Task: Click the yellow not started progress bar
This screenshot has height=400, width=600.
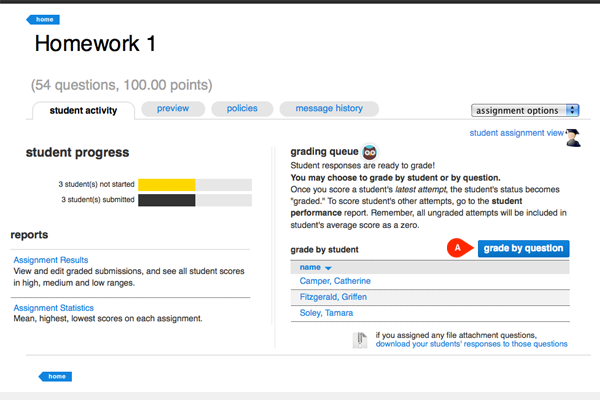Action: click(x=166, y=184)
